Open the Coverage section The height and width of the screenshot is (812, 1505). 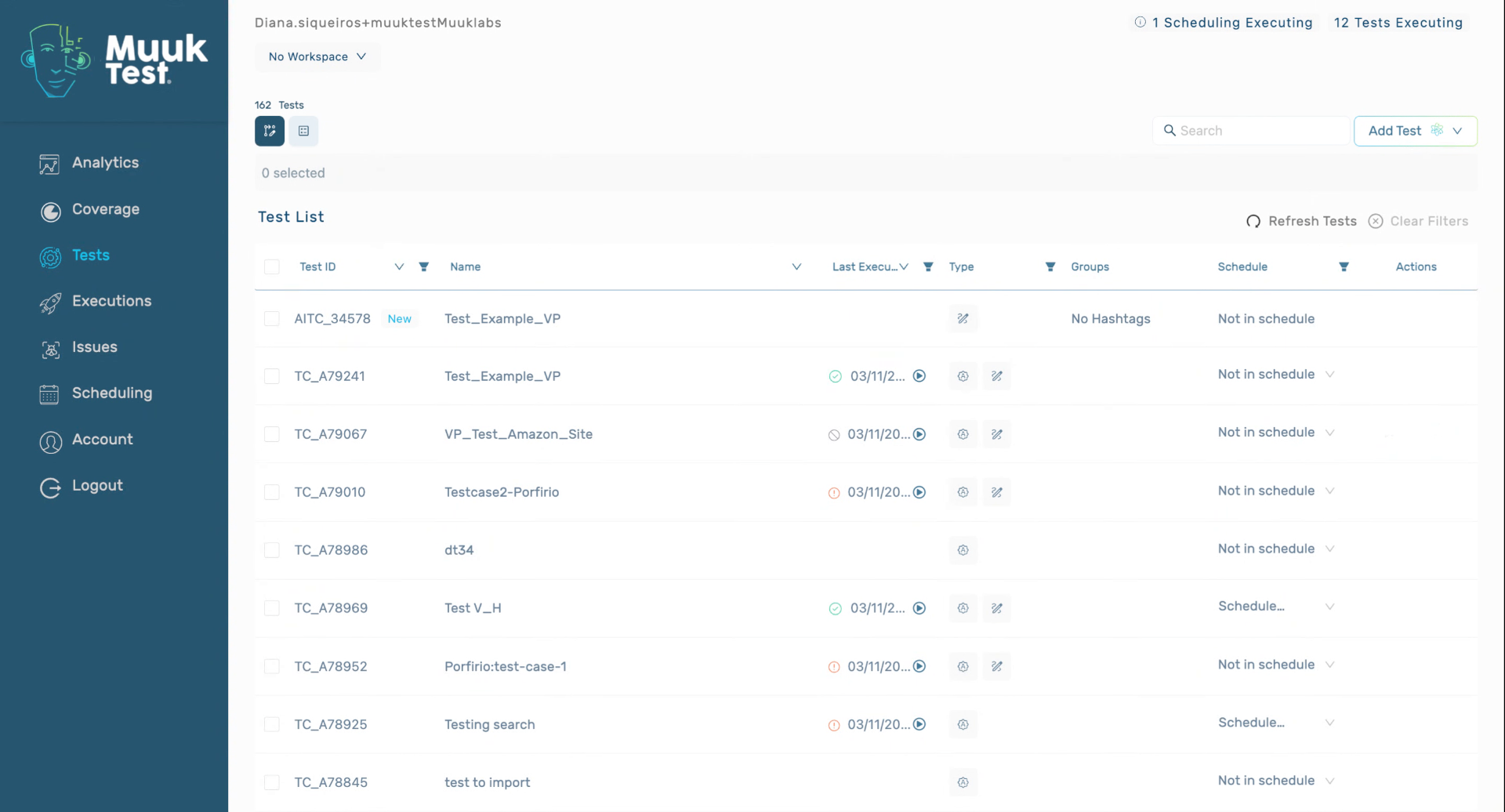[105, 209]
